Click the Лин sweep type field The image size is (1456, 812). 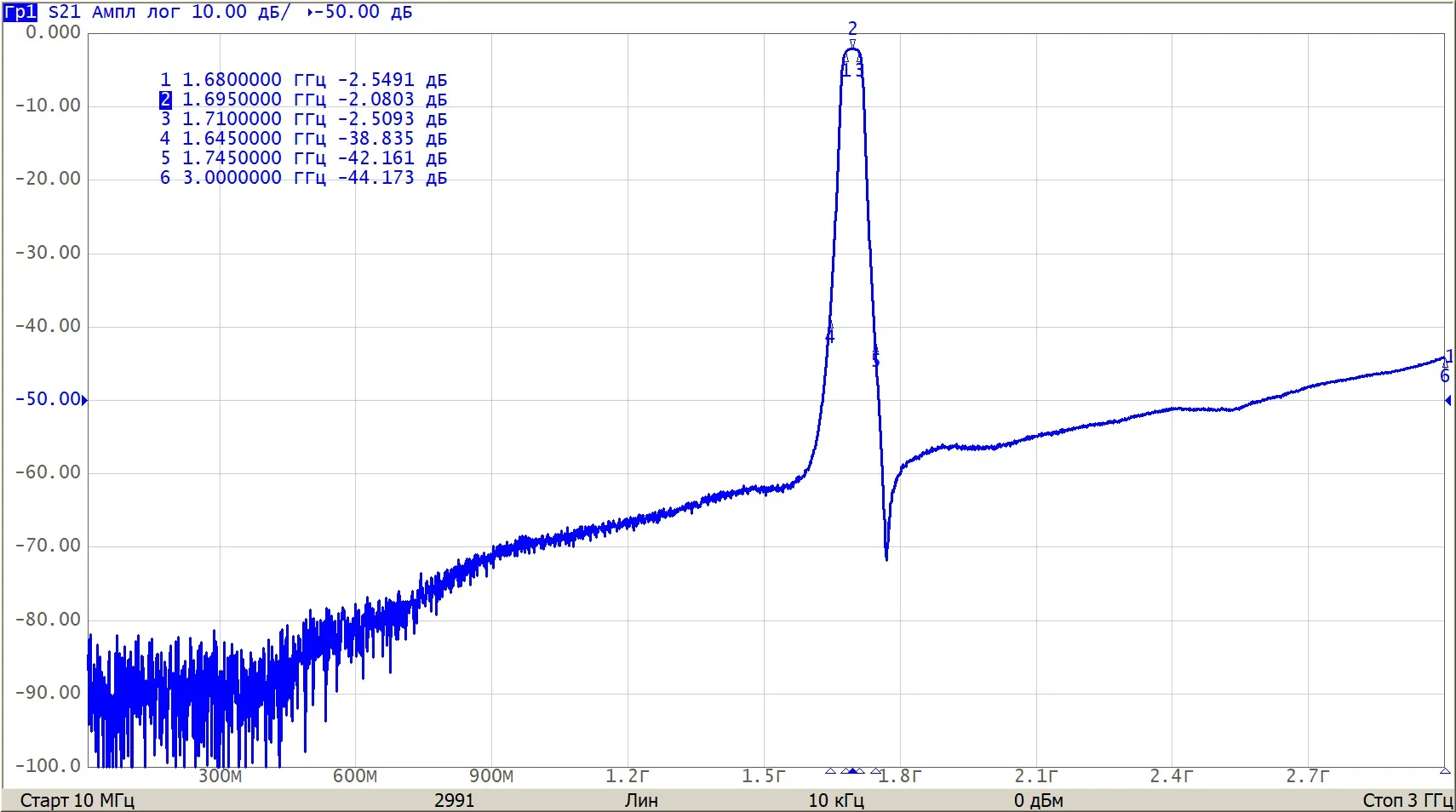[x=641, y=800]
